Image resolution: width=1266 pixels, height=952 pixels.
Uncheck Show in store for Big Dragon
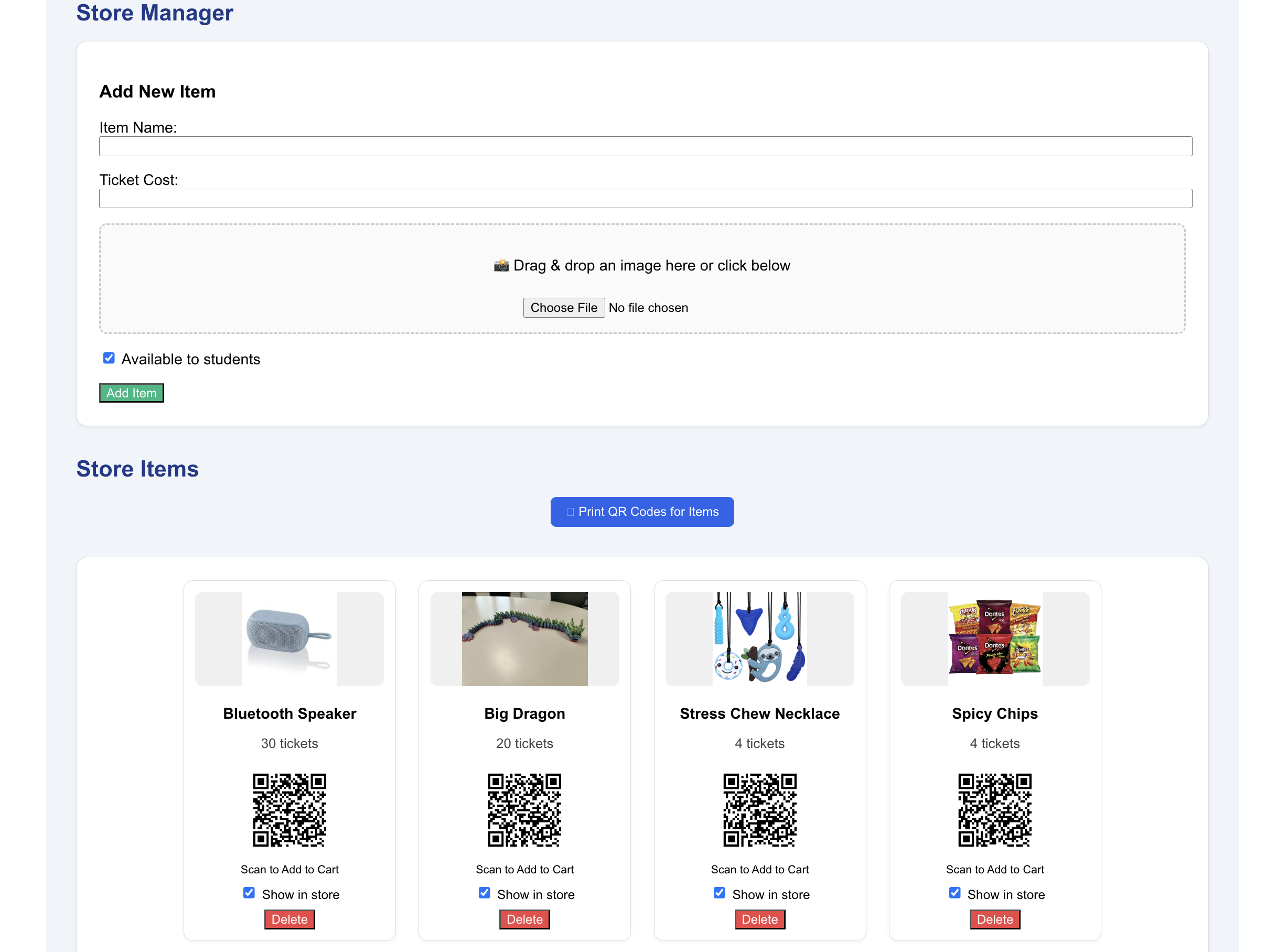click(484, 893)
